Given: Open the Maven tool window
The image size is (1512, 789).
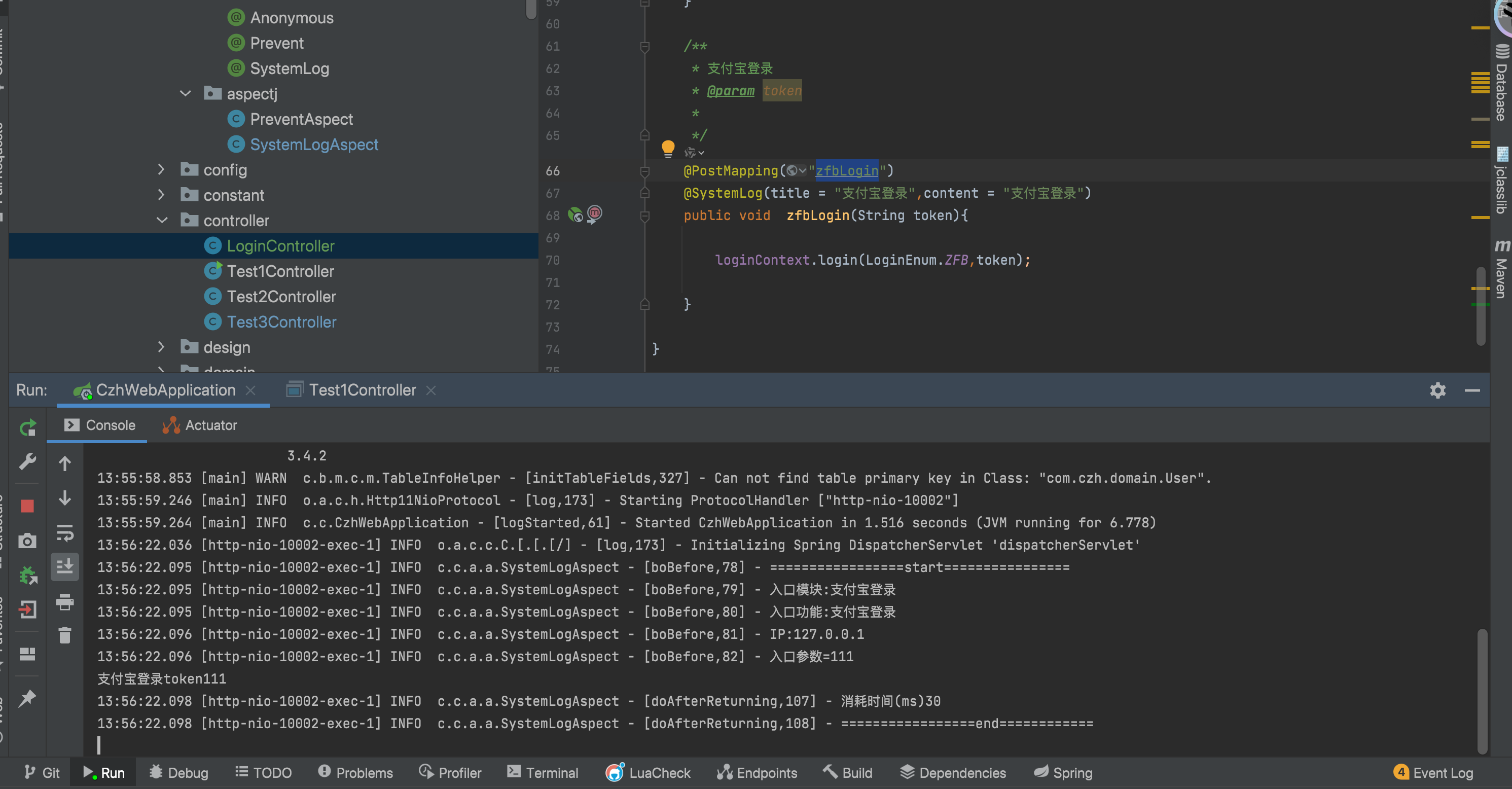Looking at the screenshot, I should (1501, 268).
